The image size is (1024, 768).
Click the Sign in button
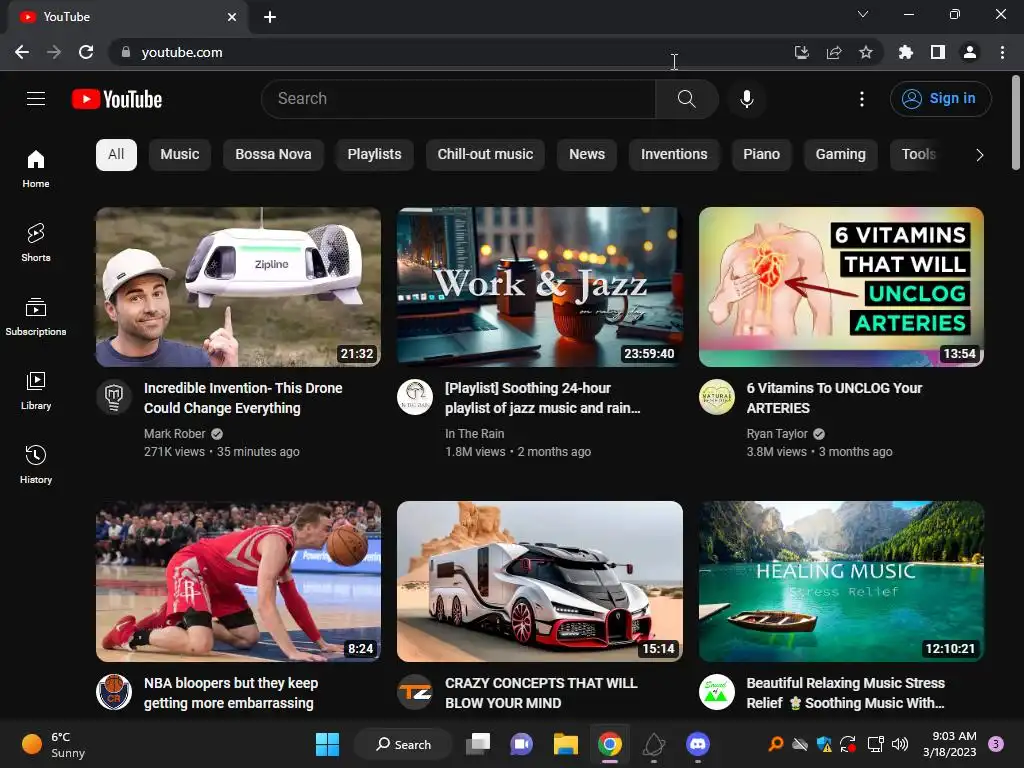click(940, 99)
